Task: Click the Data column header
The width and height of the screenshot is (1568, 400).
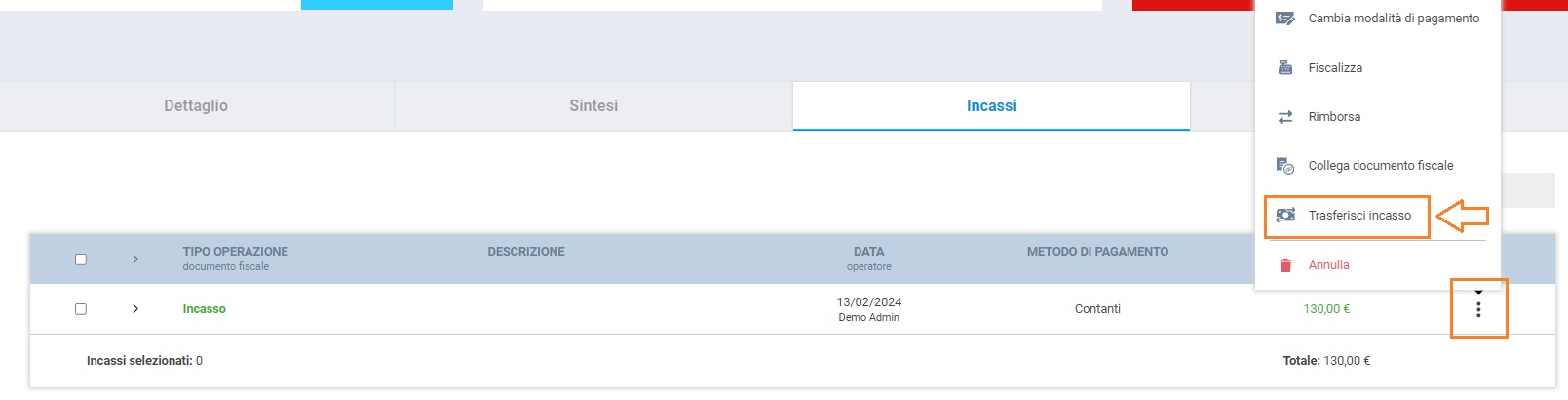Action: 868,252
